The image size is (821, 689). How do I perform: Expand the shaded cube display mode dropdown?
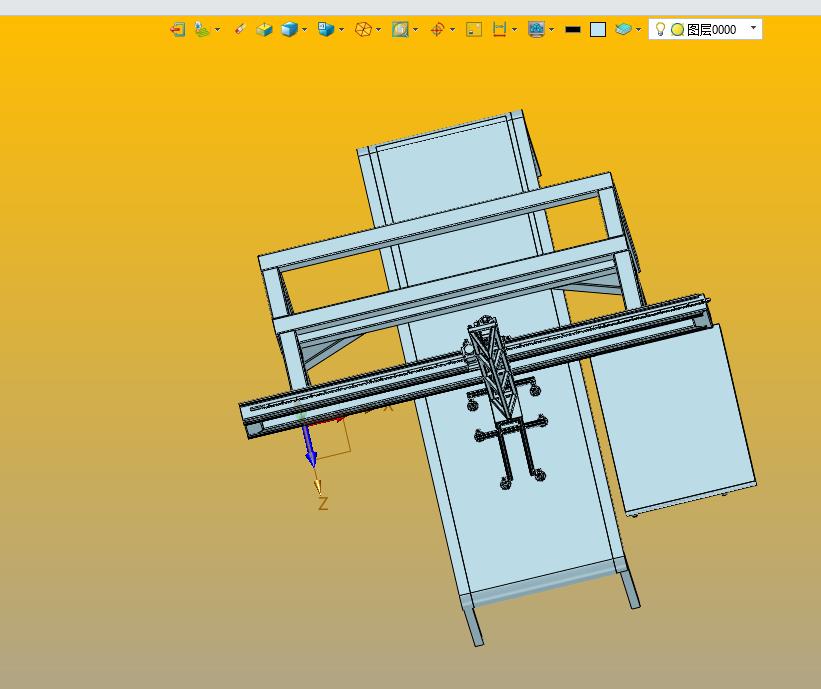[305, 30]
